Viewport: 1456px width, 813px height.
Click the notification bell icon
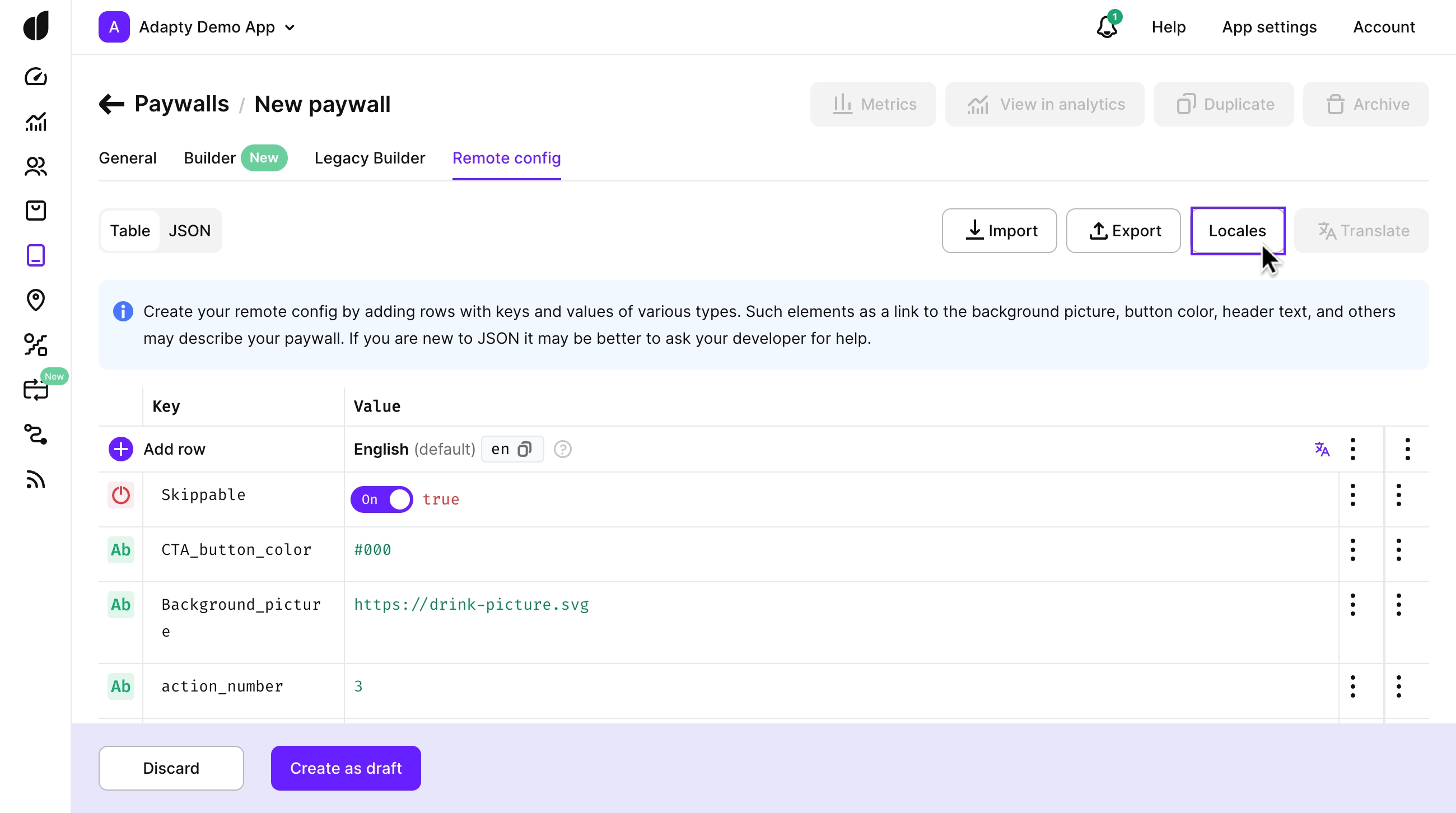point(1106,26)
